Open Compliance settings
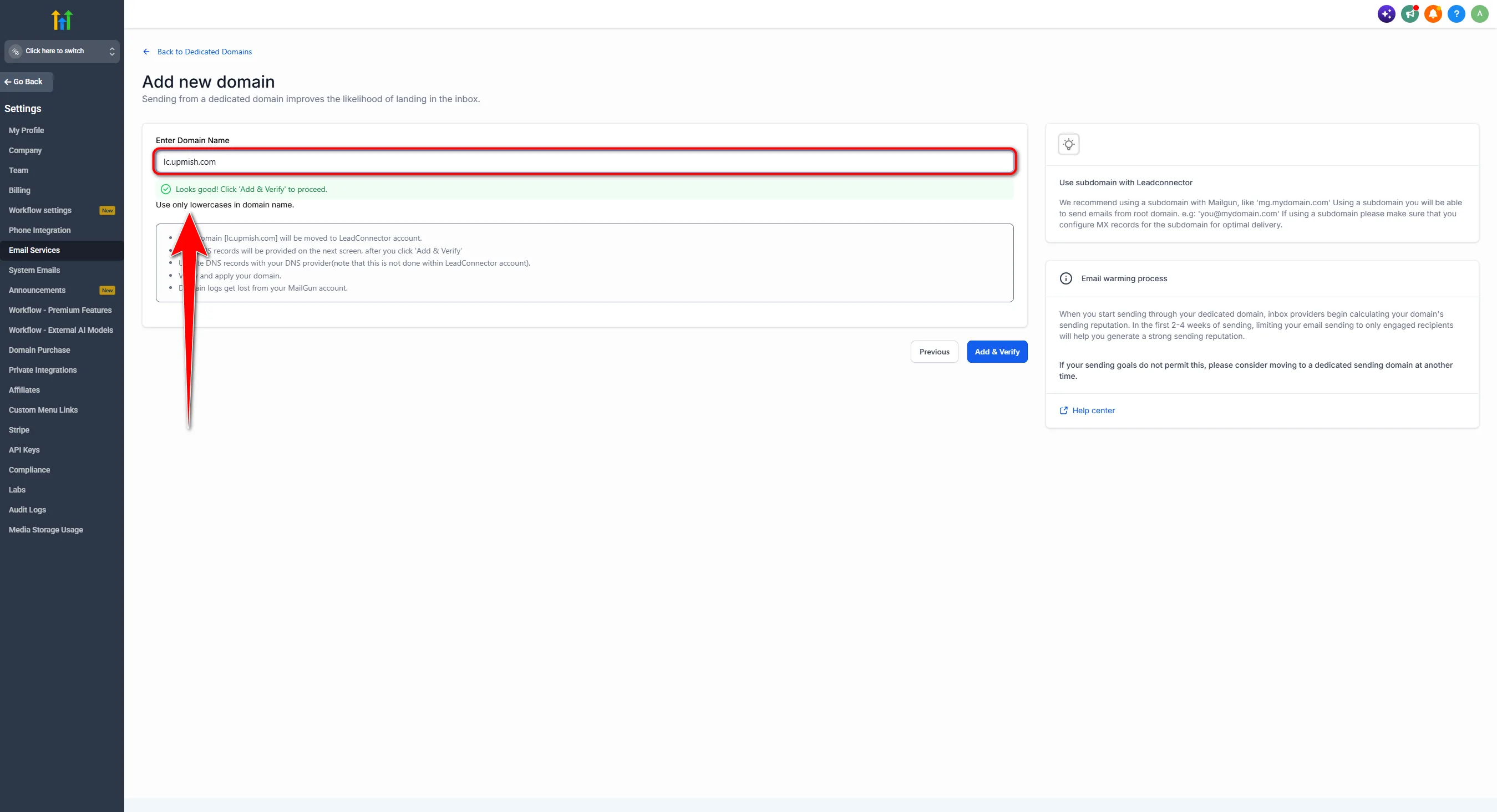This screenshot has height=812, width=1497. [29, 470]
